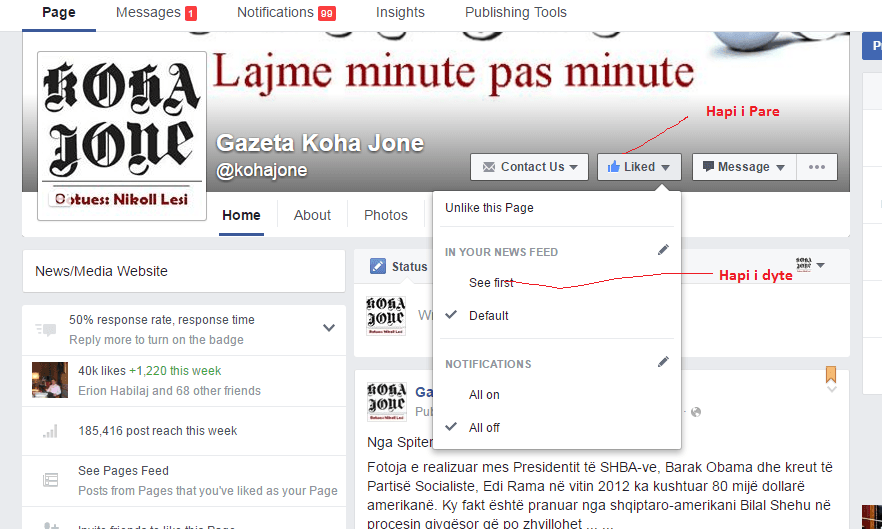Select Default news feed option
882x529 pixels.
click(488, 316)
